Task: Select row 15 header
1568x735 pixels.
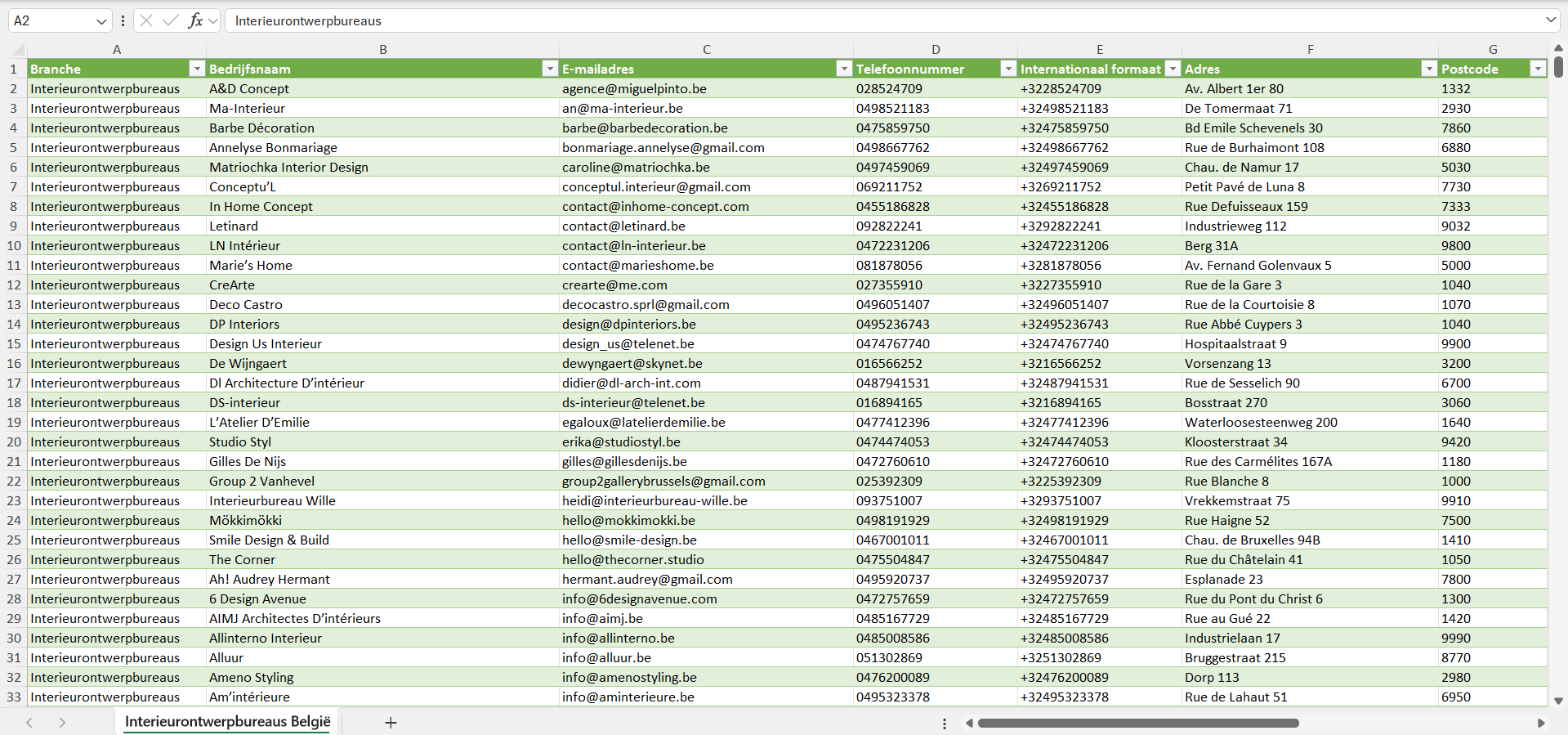Action: click(14, 343)
